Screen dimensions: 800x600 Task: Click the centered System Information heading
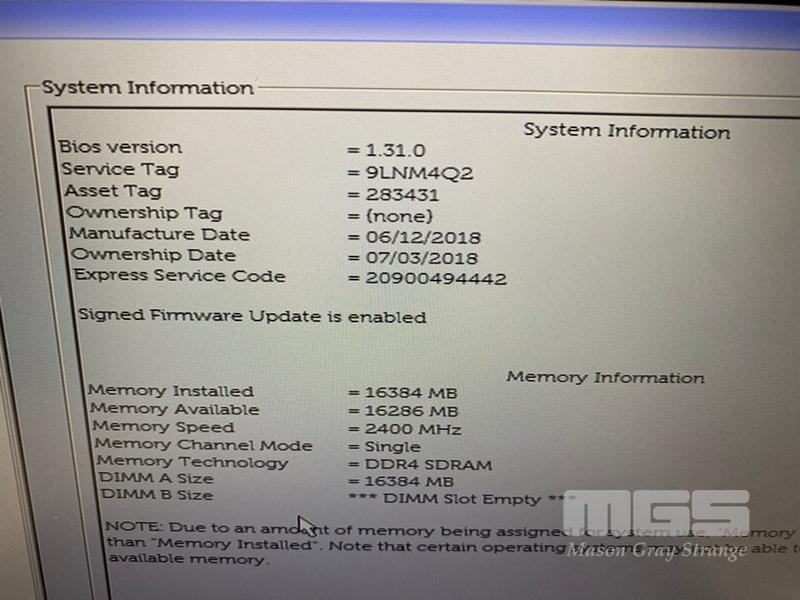[x=627, y=131]
